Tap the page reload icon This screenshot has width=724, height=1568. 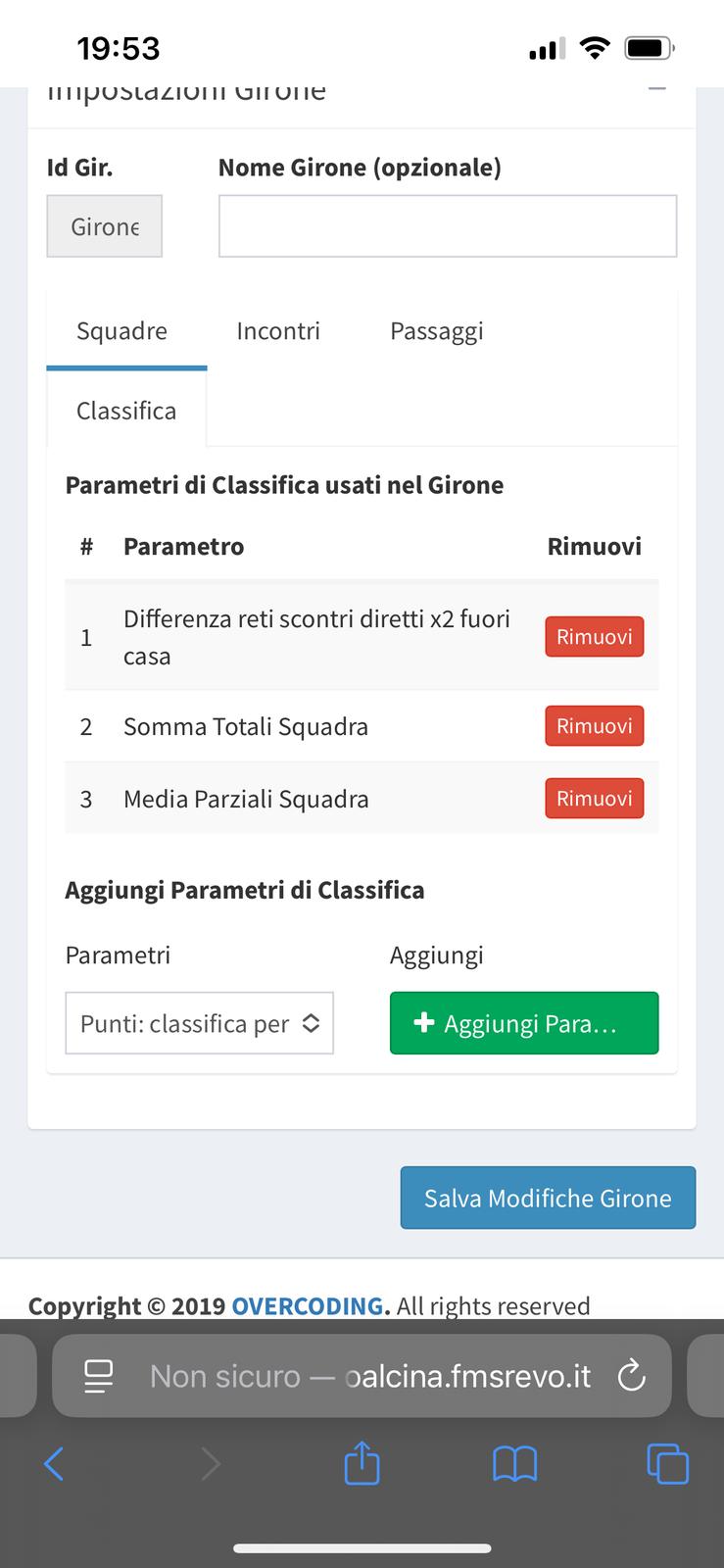[632, 1376]
